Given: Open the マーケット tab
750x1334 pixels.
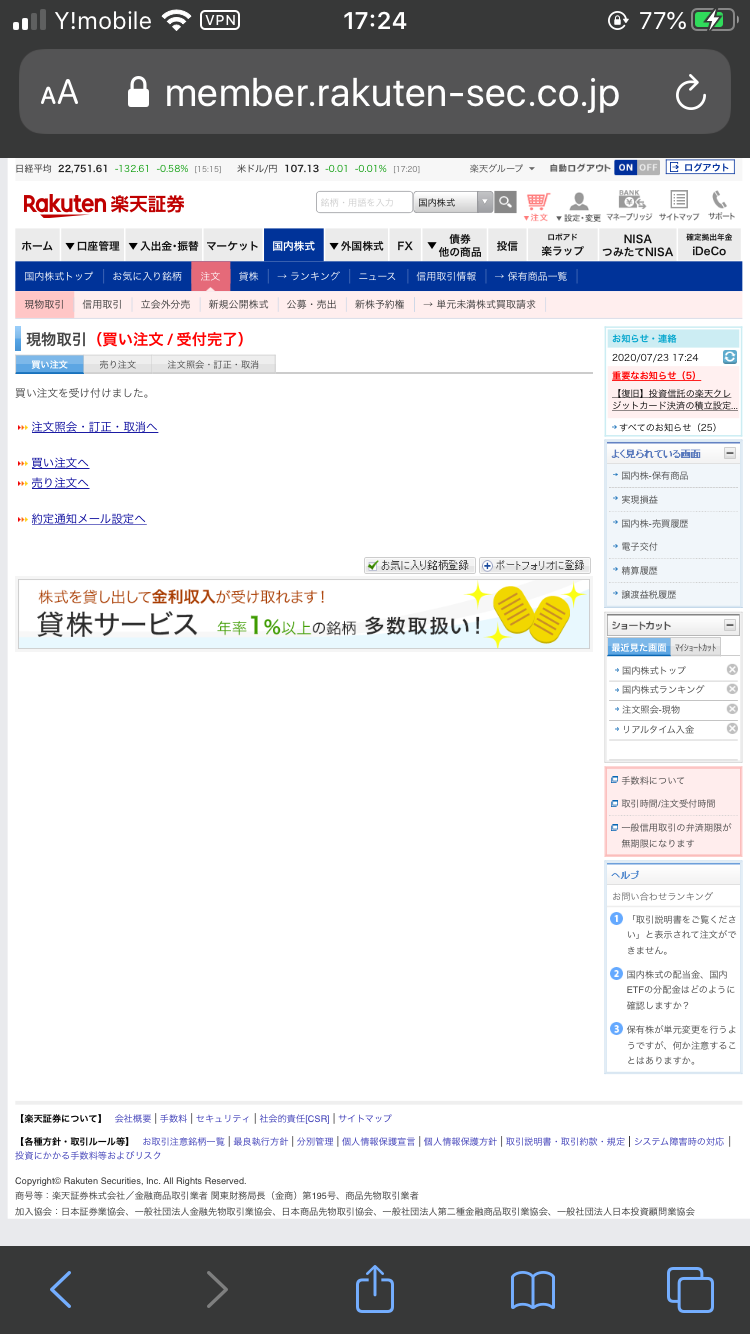Looking at the screenshot, I should (x=233, y=245).
